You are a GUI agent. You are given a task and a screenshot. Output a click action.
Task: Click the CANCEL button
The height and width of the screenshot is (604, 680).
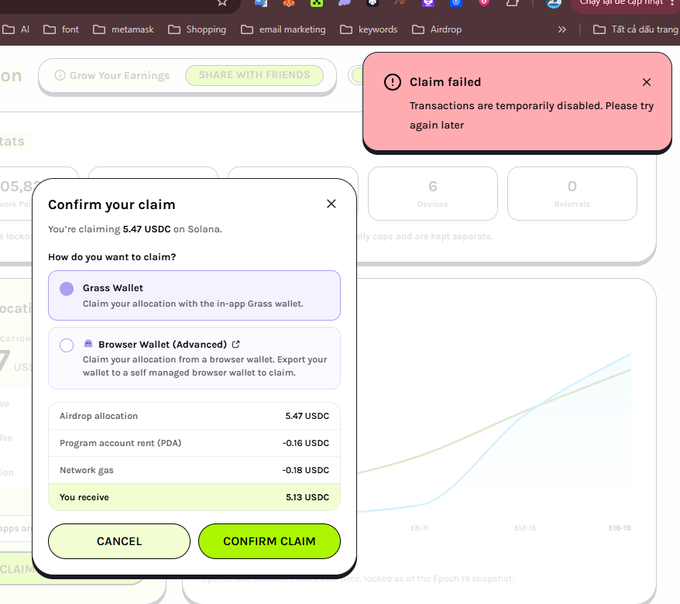[119, 541]
